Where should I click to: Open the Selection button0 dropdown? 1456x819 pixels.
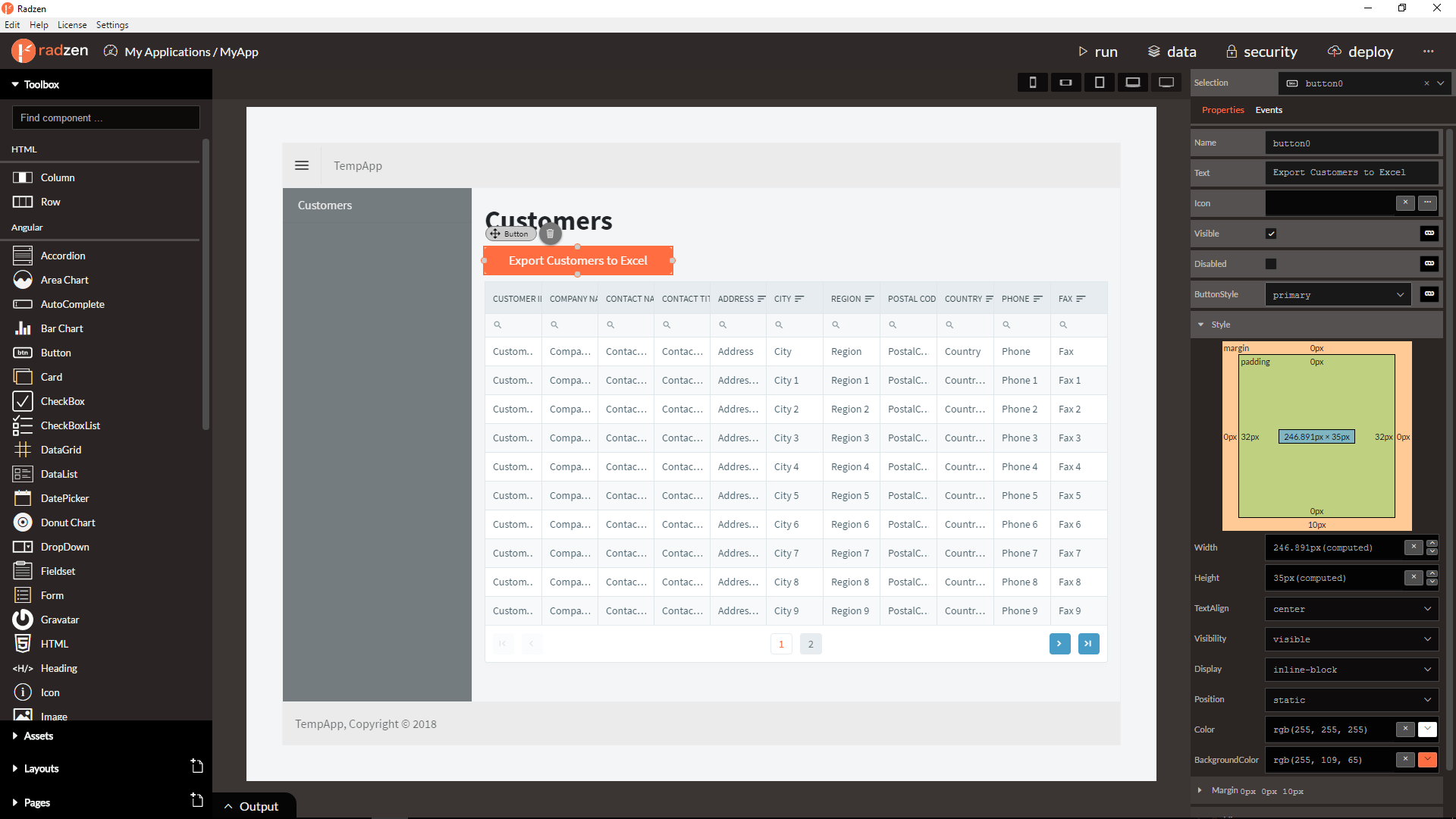pos(1441,83)
